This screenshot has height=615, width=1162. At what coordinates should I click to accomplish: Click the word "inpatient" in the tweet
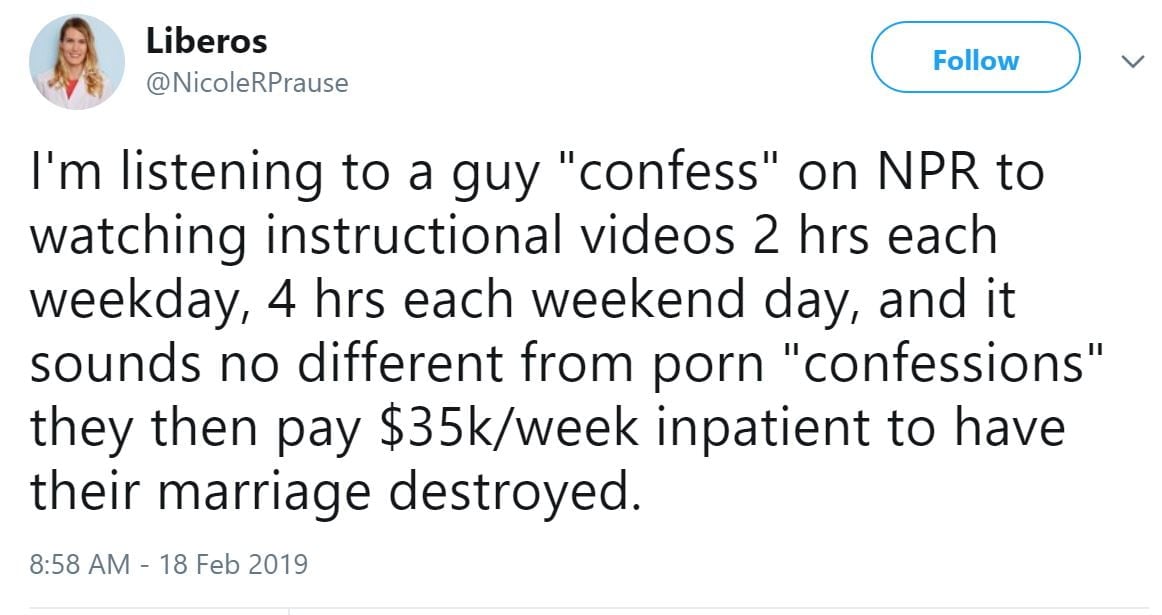click(x=767, y=428)
